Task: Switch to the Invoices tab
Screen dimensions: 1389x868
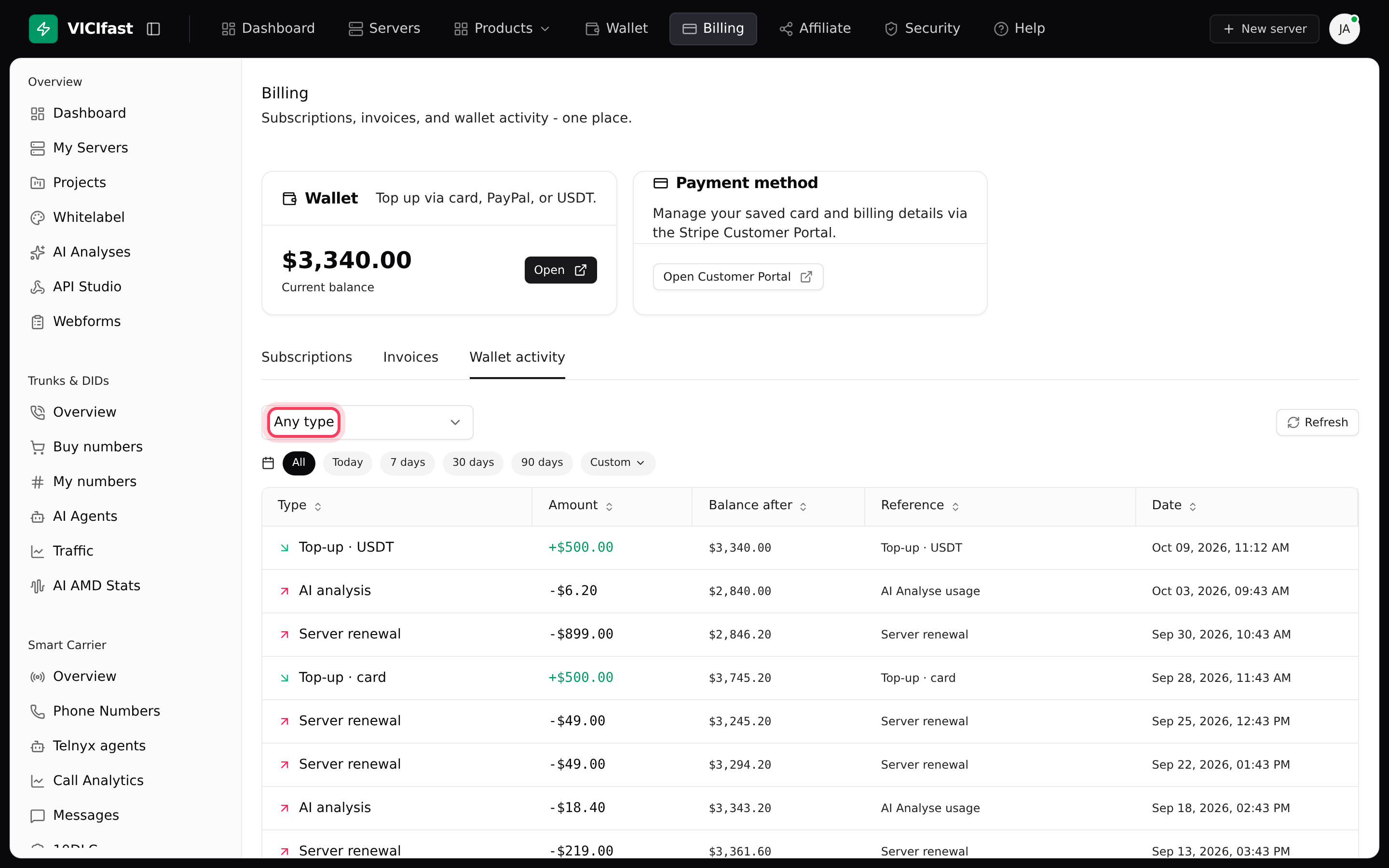Action: point(410,357)
